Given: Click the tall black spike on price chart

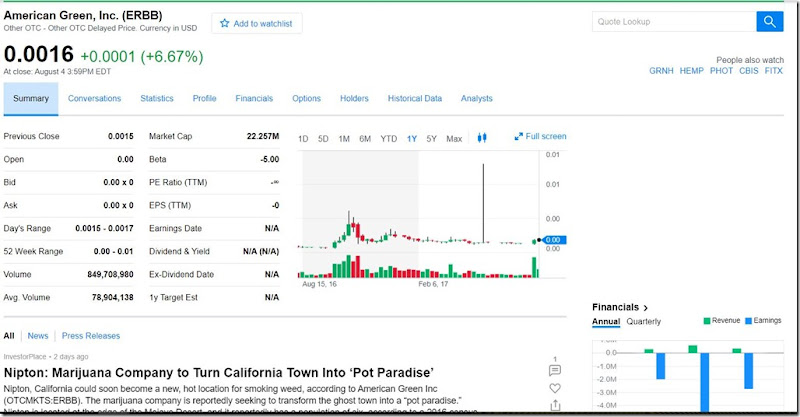Looking at the screenshot, I should 483,203.
